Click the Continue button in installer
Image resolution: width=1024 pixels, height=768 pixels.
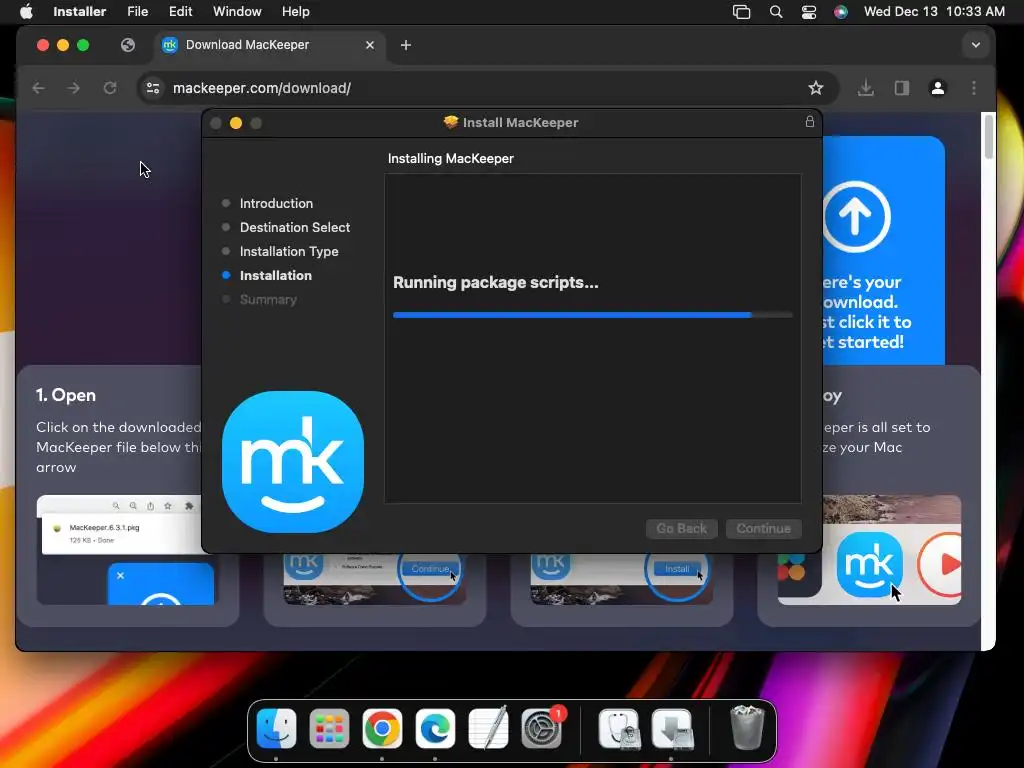tap(763, 528)
